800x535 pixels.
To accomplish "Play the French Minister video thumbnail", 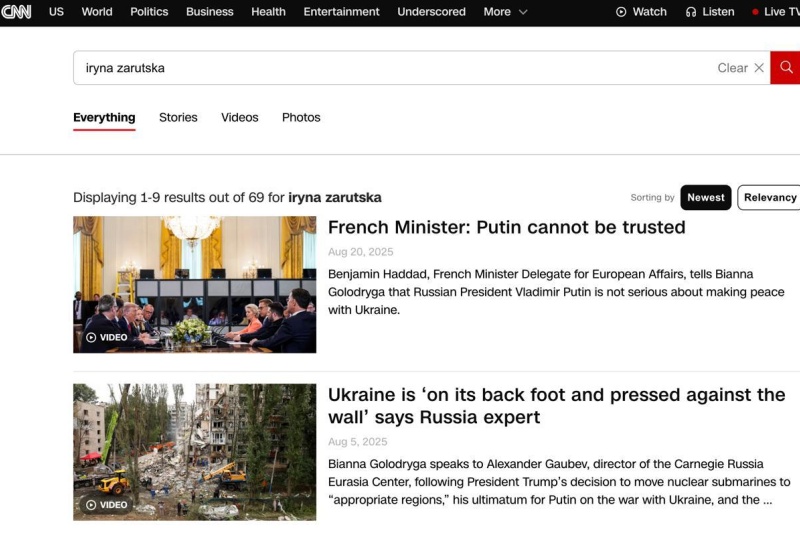I will (x=194, y=284).
